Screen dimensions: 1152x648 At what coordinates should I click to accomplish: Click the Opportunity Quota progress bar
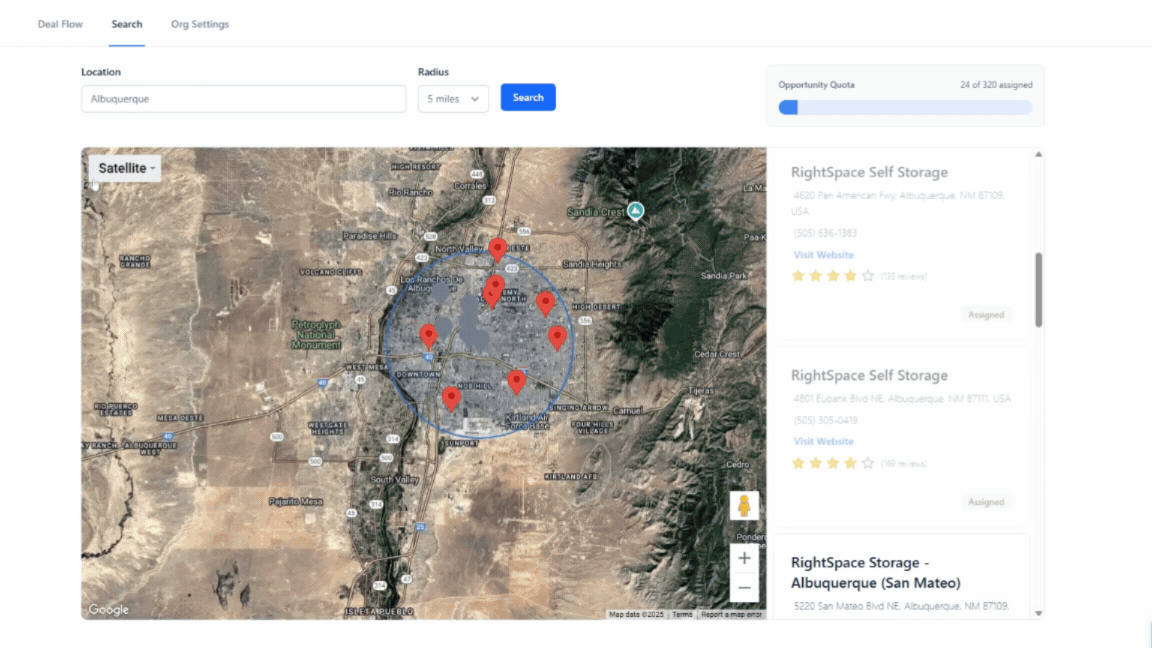tap(905, 107)
